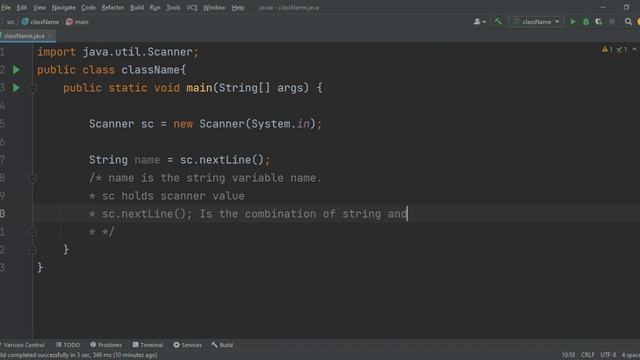Click the build completed status message
The image size is (640, 360).
79,355
